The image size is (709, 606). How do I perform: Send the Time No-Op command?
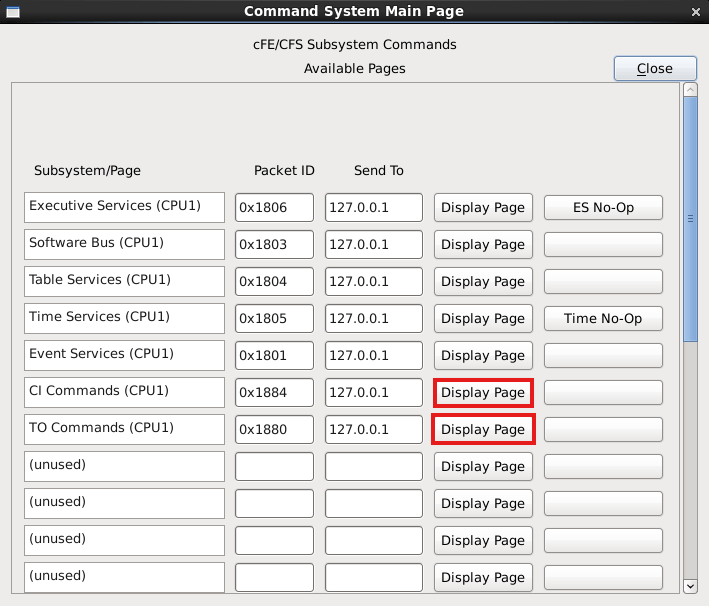[603, 319]
